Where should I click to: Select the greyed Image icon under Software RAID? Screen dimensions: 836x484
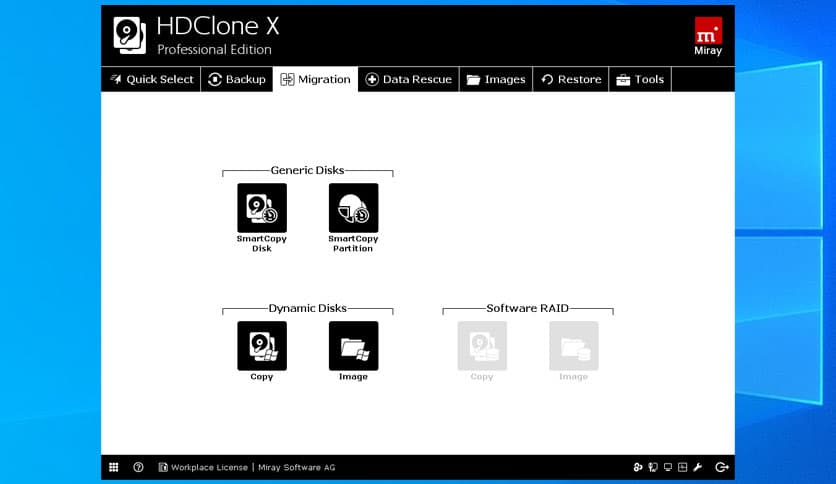tap(574, 345)
